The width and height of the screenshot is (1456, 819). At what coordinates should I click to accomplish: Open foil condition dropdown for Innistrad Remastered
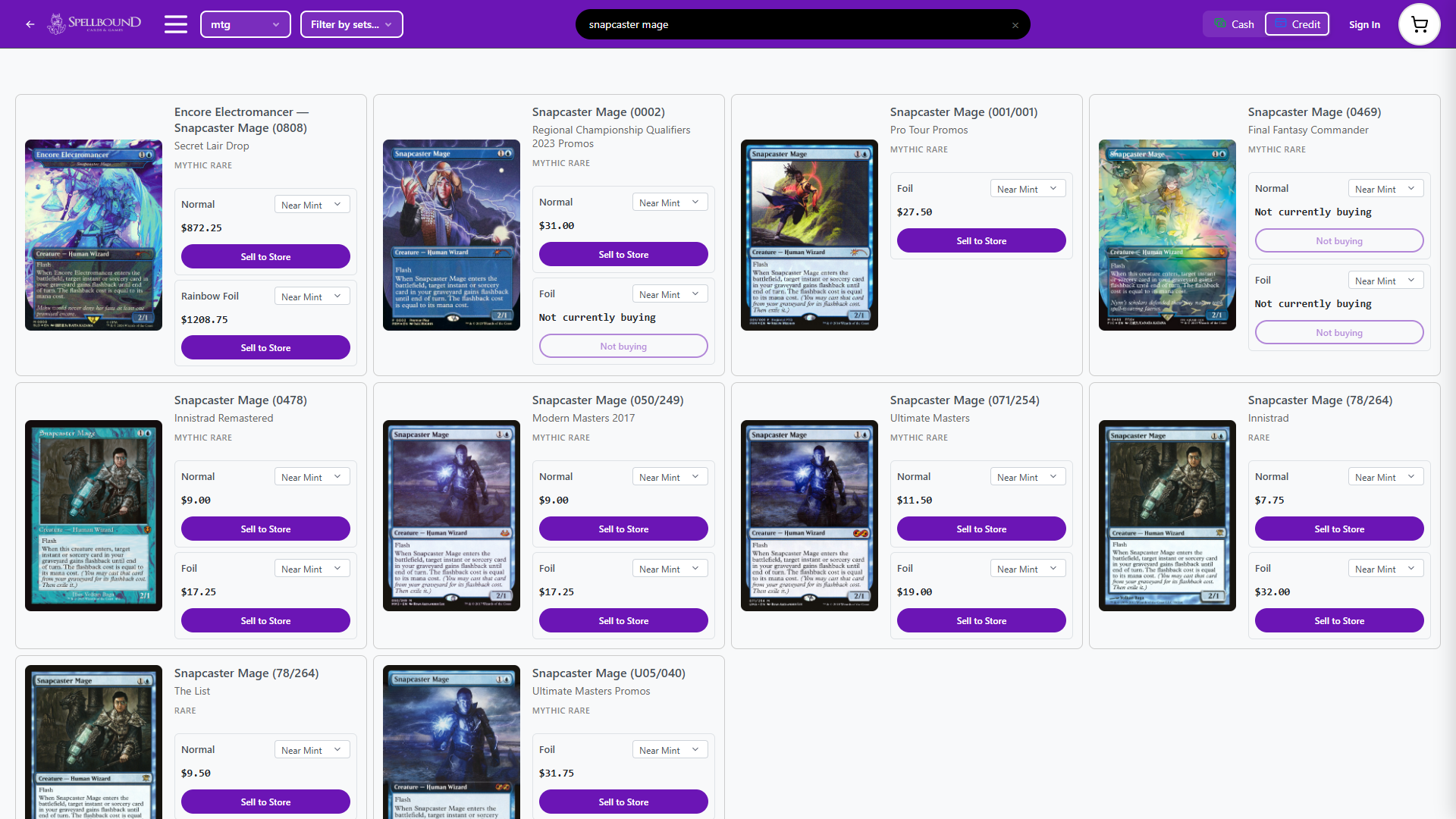click(311, 568)
